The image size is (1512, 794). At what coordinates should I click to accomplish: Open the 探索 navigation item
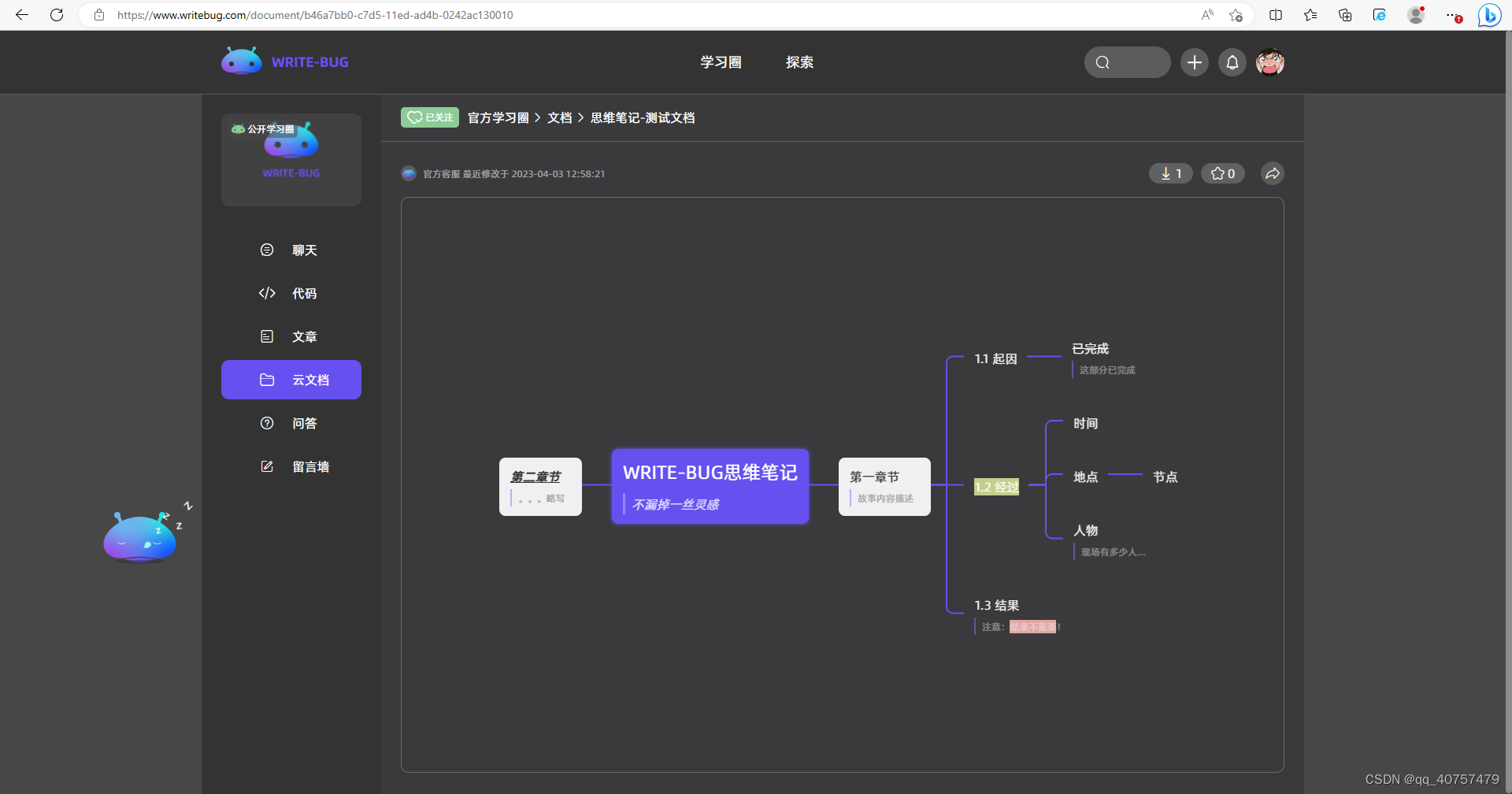pos(799,62)
